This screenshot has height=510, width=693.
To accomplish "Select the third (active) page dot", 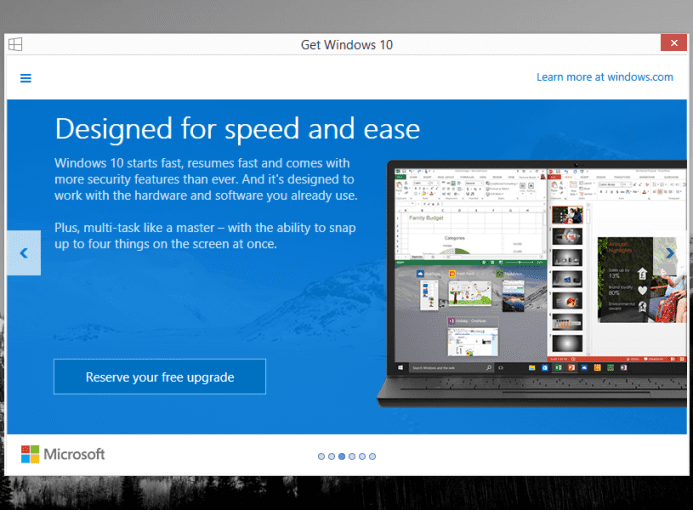I will [342, 457].
